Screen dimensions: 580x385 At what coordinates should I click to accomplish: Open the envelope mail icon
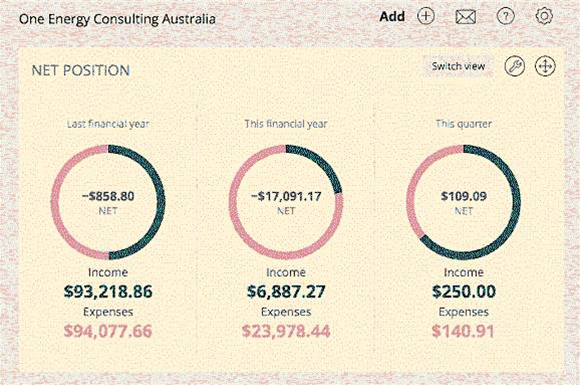pyautogui.click(x=465, y=17)
